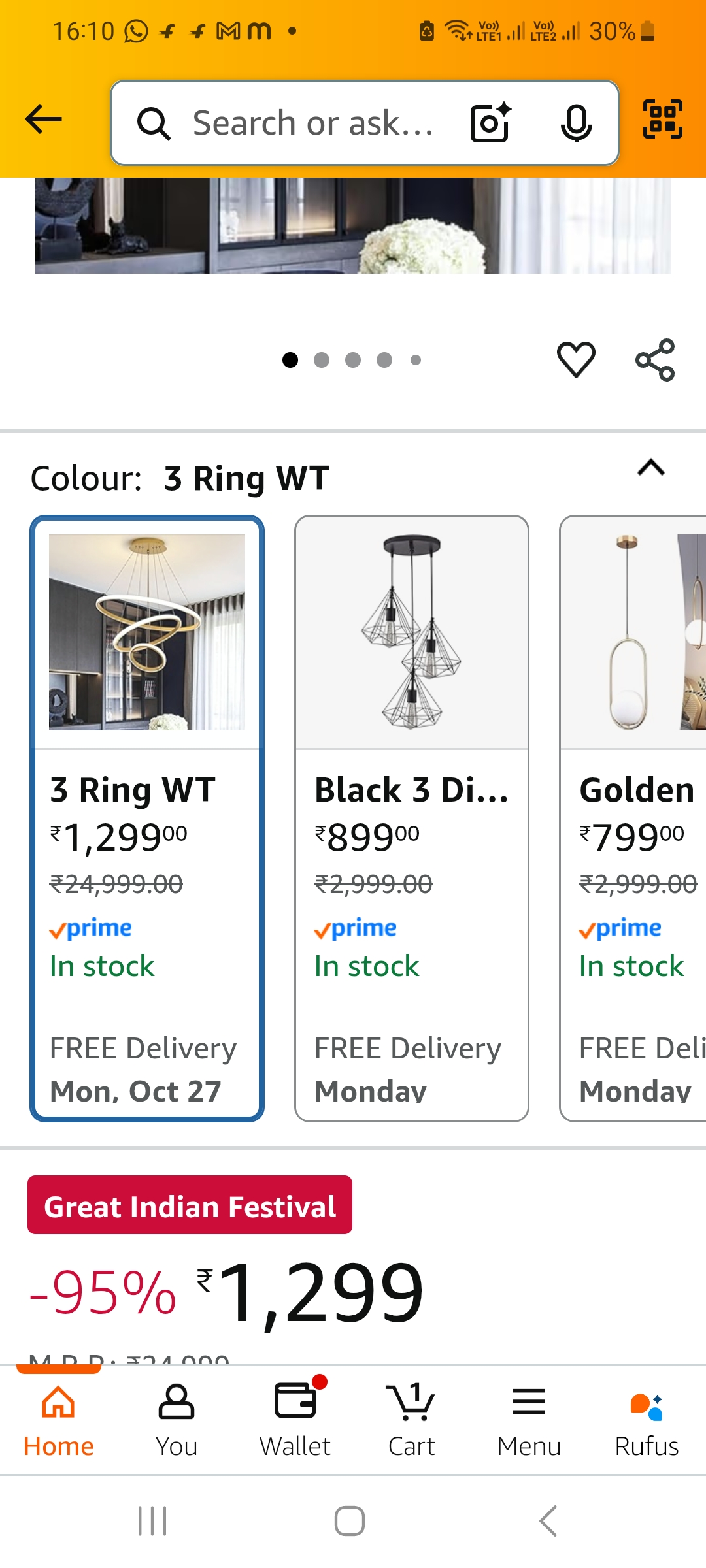Open the Great Indian Festival badge
Viewport: 706px width, 1568px height.
(189, 1205)
